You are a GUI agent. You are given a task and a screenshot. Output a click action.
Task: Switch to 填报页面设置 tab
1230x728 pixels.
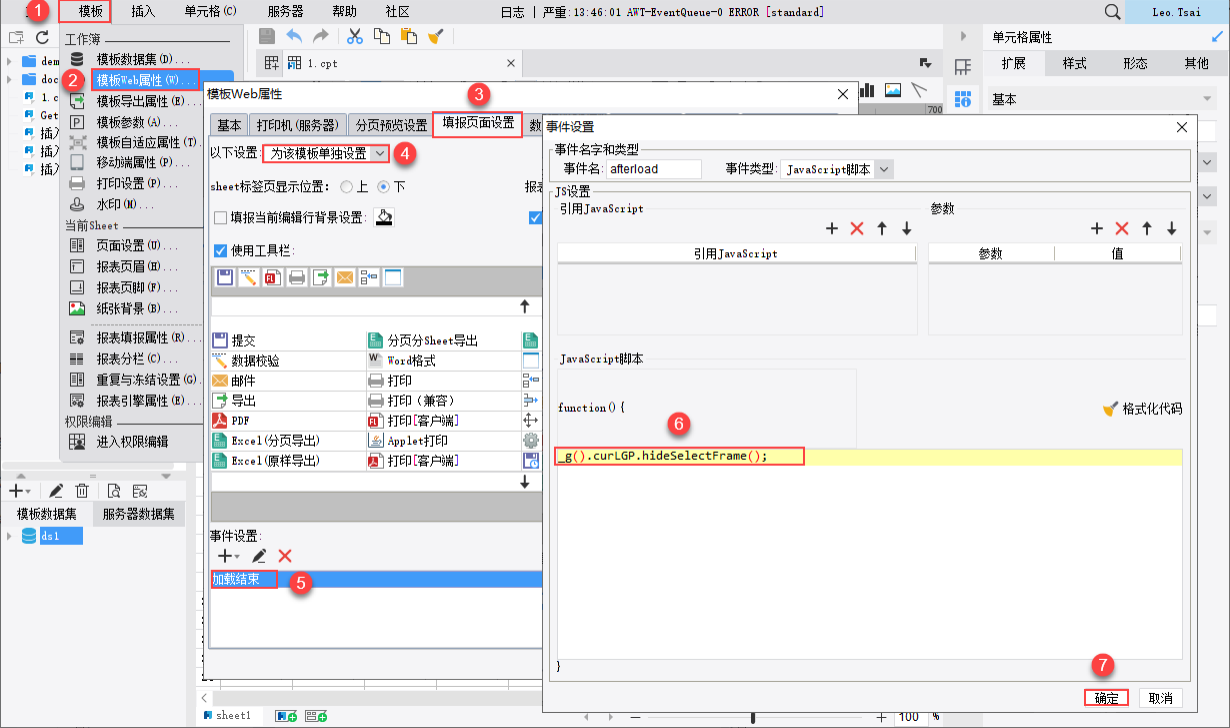pyautogui.click(x=477, y=124)
